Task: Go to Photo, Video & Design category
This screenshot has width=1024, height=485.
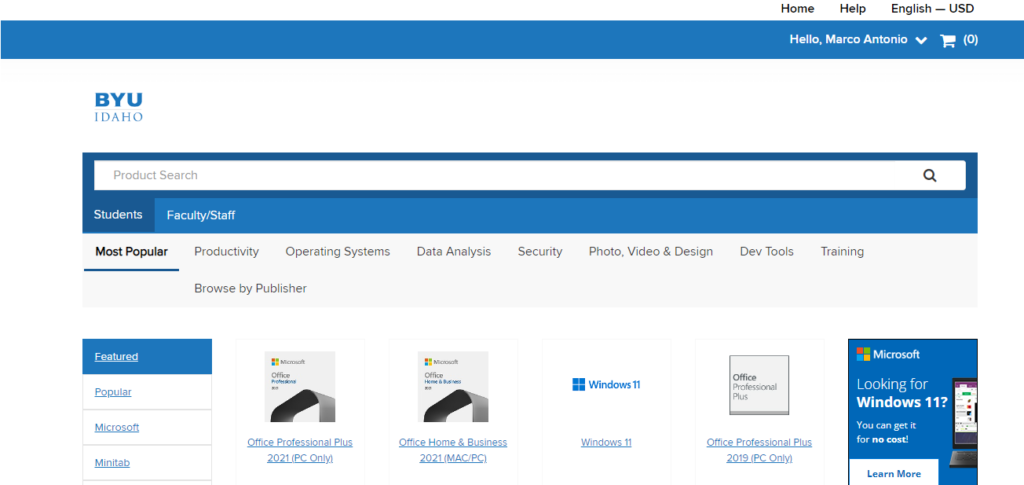Action: [650, 252]
